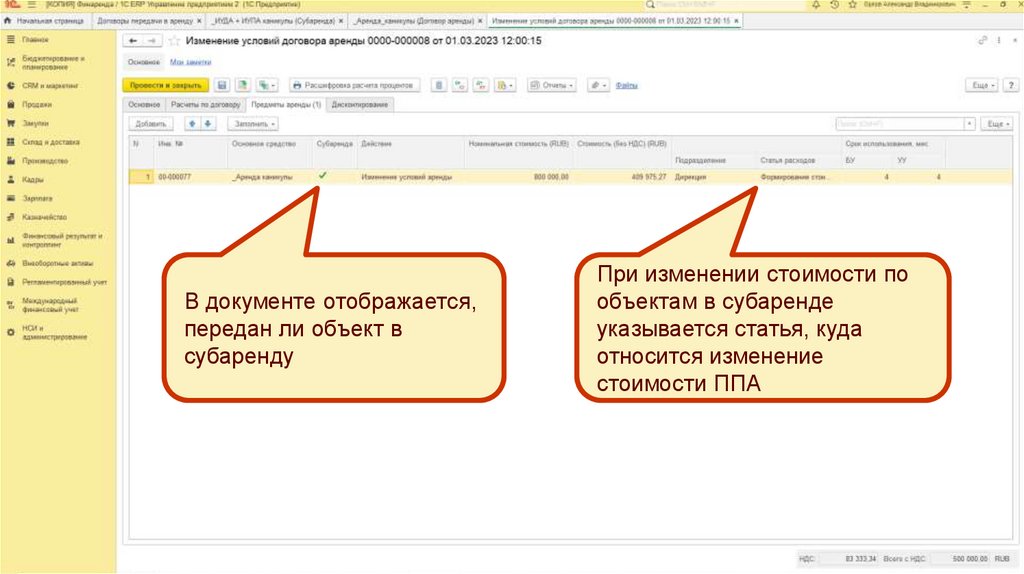The width and height of the screenshot is (1024, 574).
Task: Click nominal cost cell 800 000,00
Action: click(519, 177)
